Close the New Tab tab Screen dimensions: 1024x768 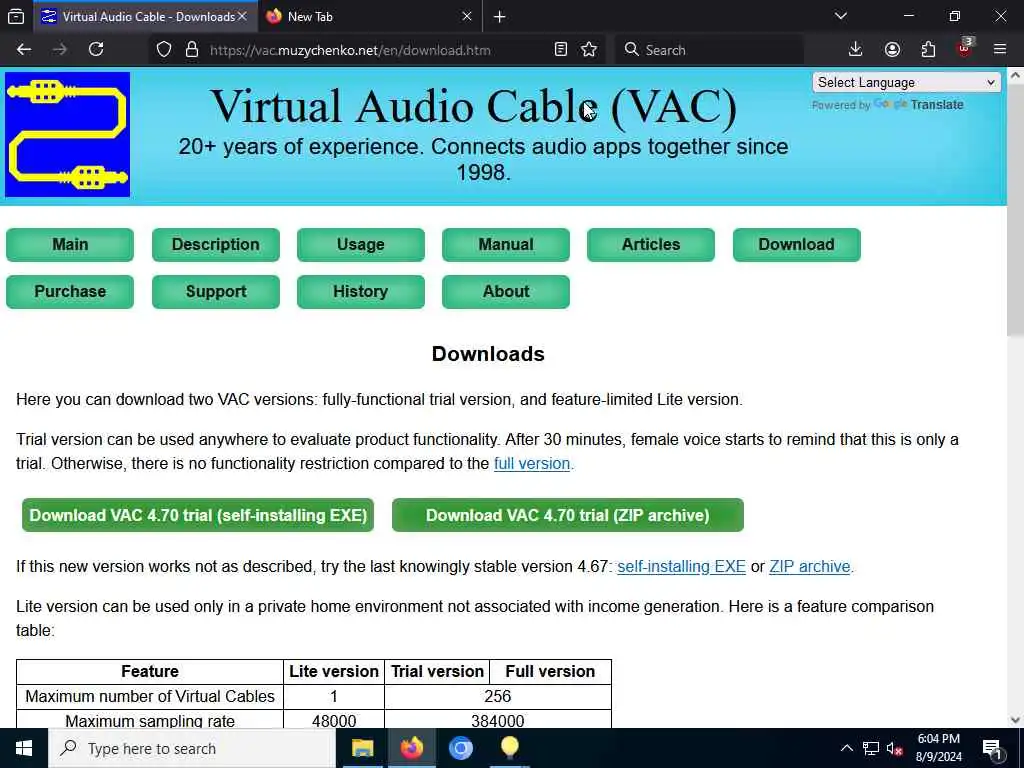tap(467, 16)
